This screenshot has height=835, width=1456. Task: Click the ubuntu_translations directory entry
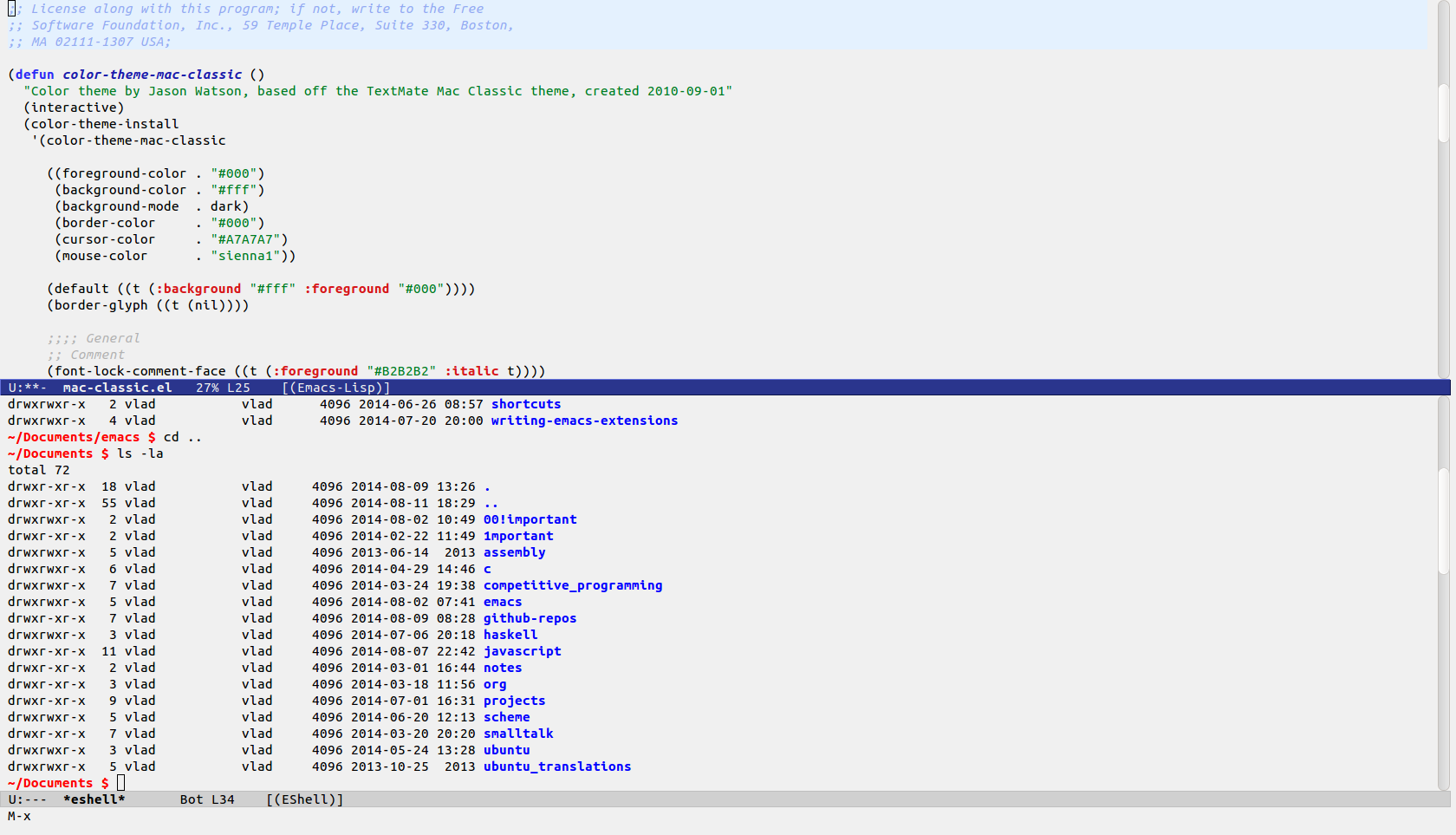[x=556, y=767]
